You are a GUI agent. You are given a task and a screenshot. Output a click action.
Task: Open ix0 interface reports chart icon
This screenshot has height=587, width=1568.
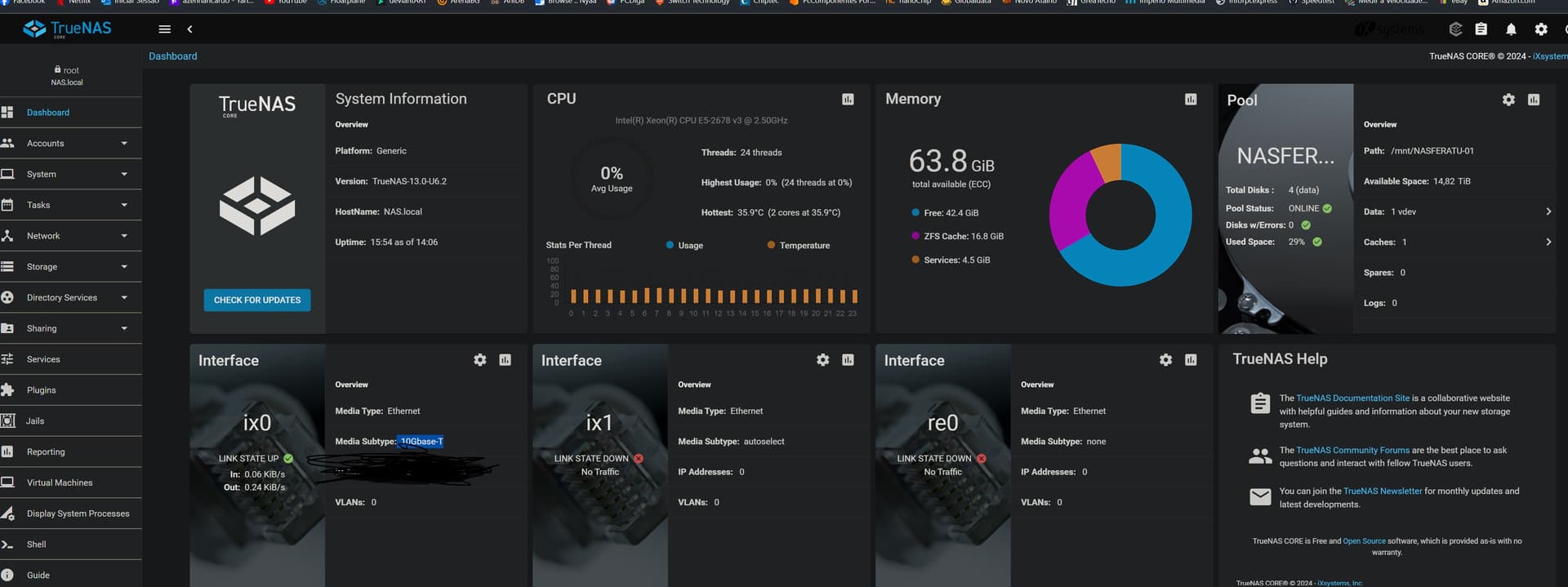(x=506, y=359)
